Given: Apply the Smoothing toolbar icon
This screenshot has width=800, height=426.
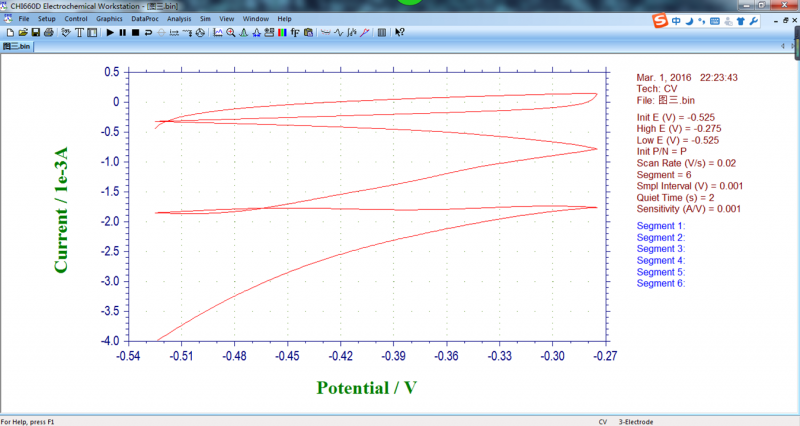Looking at the screenshot, I should 325,32.
